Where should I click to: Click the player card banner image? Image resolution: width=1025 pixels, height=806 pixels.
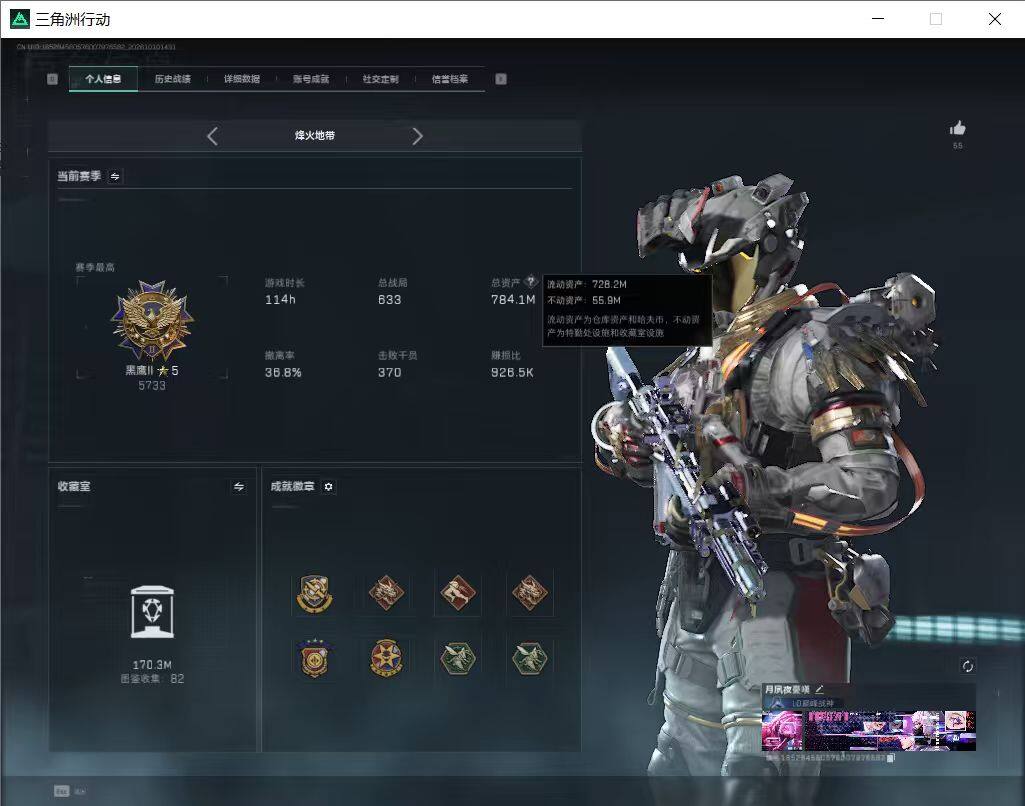point(869,731)
